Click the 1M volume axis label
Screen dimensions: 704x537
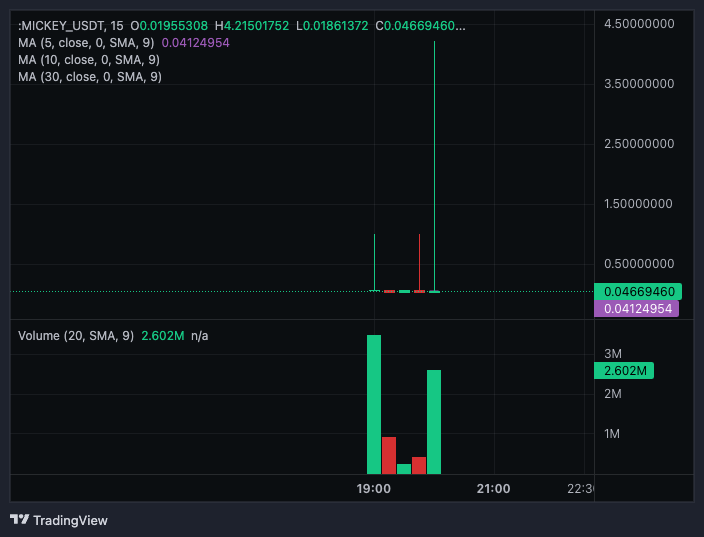click(612, 434)
